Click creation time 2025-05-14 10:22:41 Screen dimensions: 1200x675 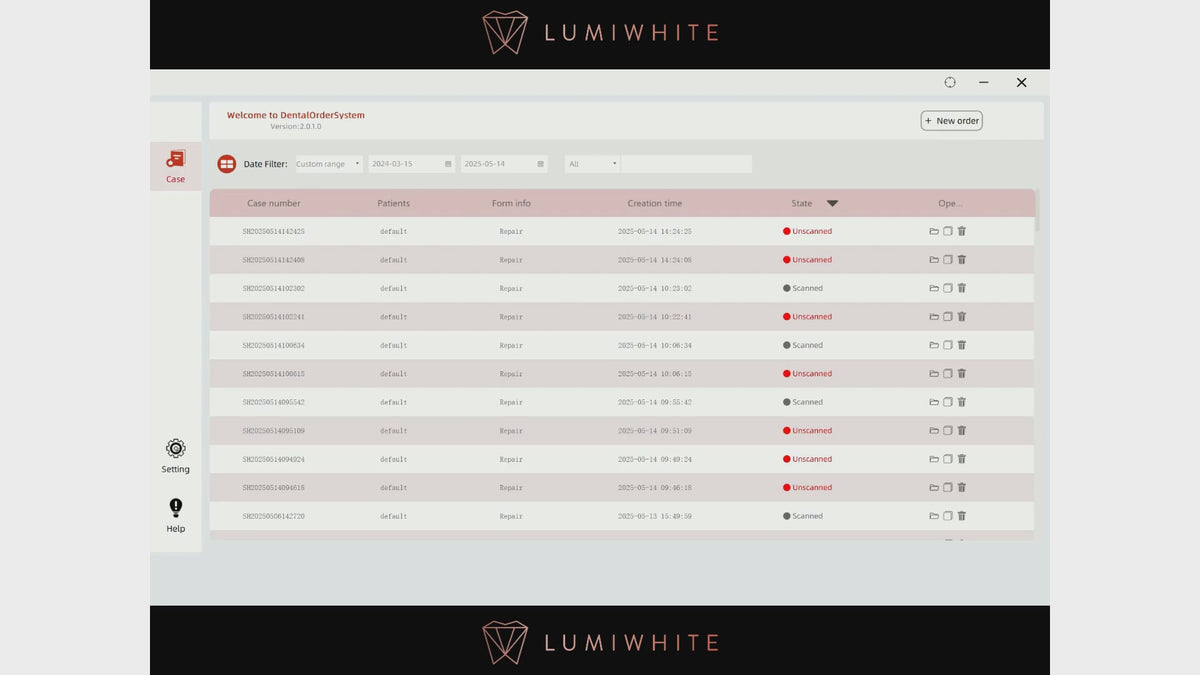655,317
